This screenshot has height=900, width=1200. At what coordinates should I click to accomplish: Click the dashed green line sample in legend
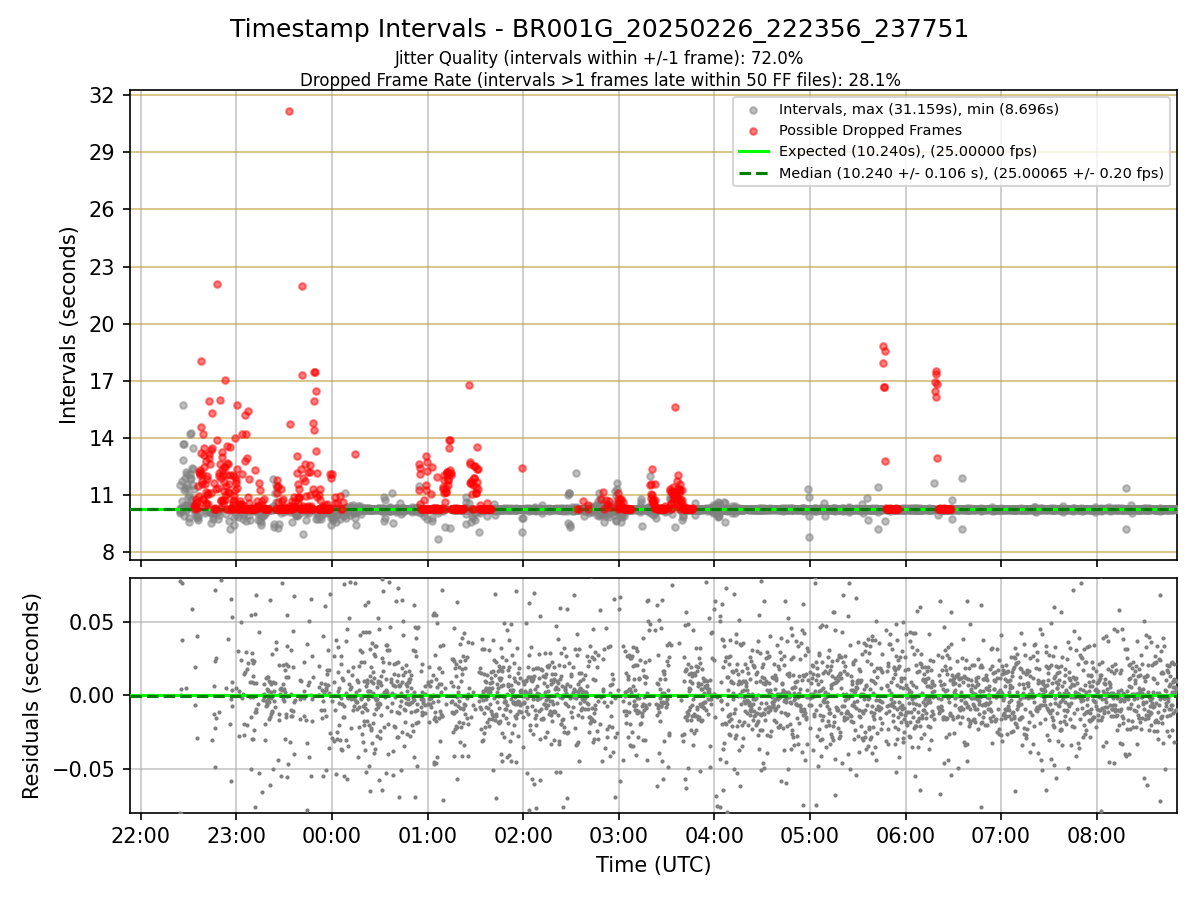tap(752, 173)
